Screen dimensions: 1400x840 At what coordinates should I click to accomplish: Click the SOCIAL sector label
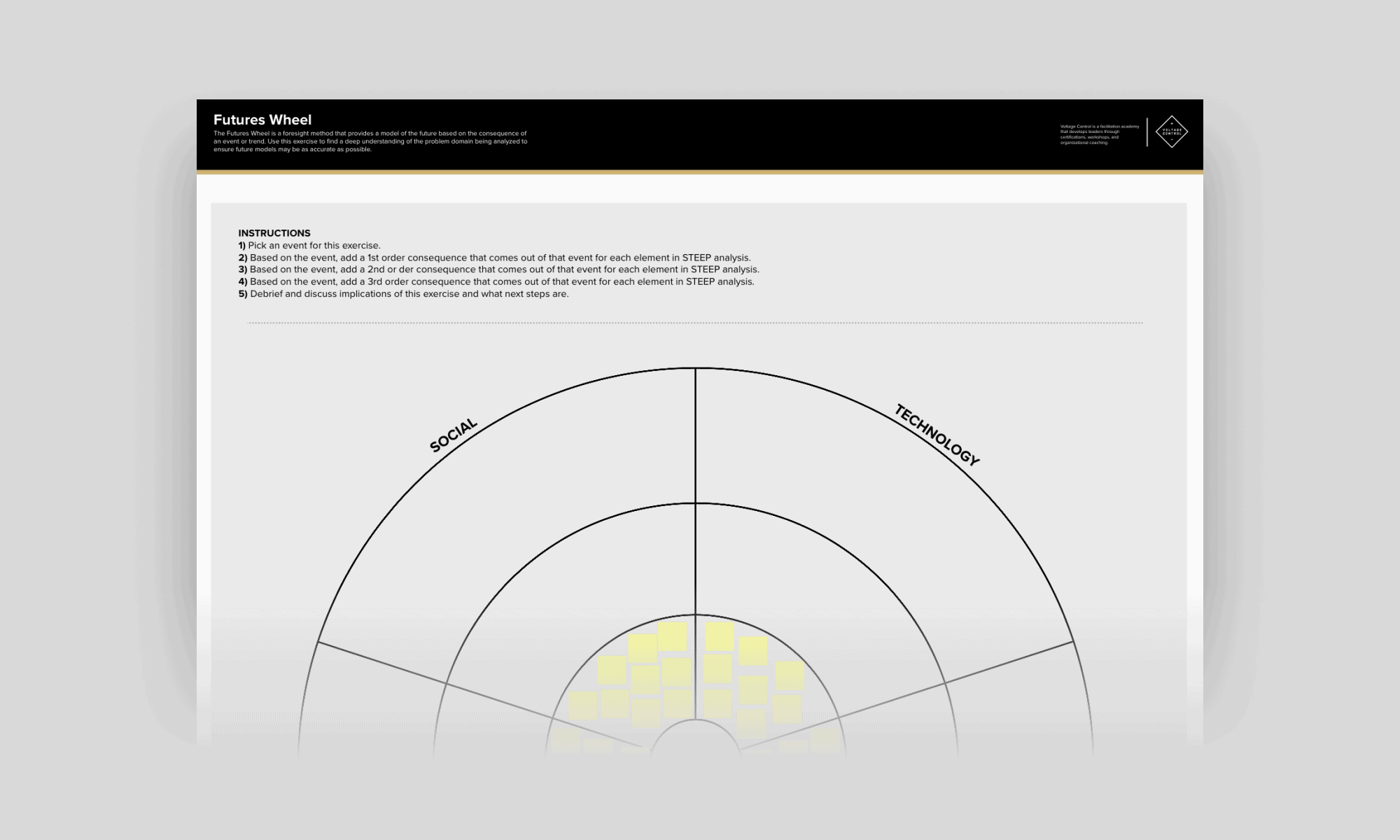[x=454, y=435]
